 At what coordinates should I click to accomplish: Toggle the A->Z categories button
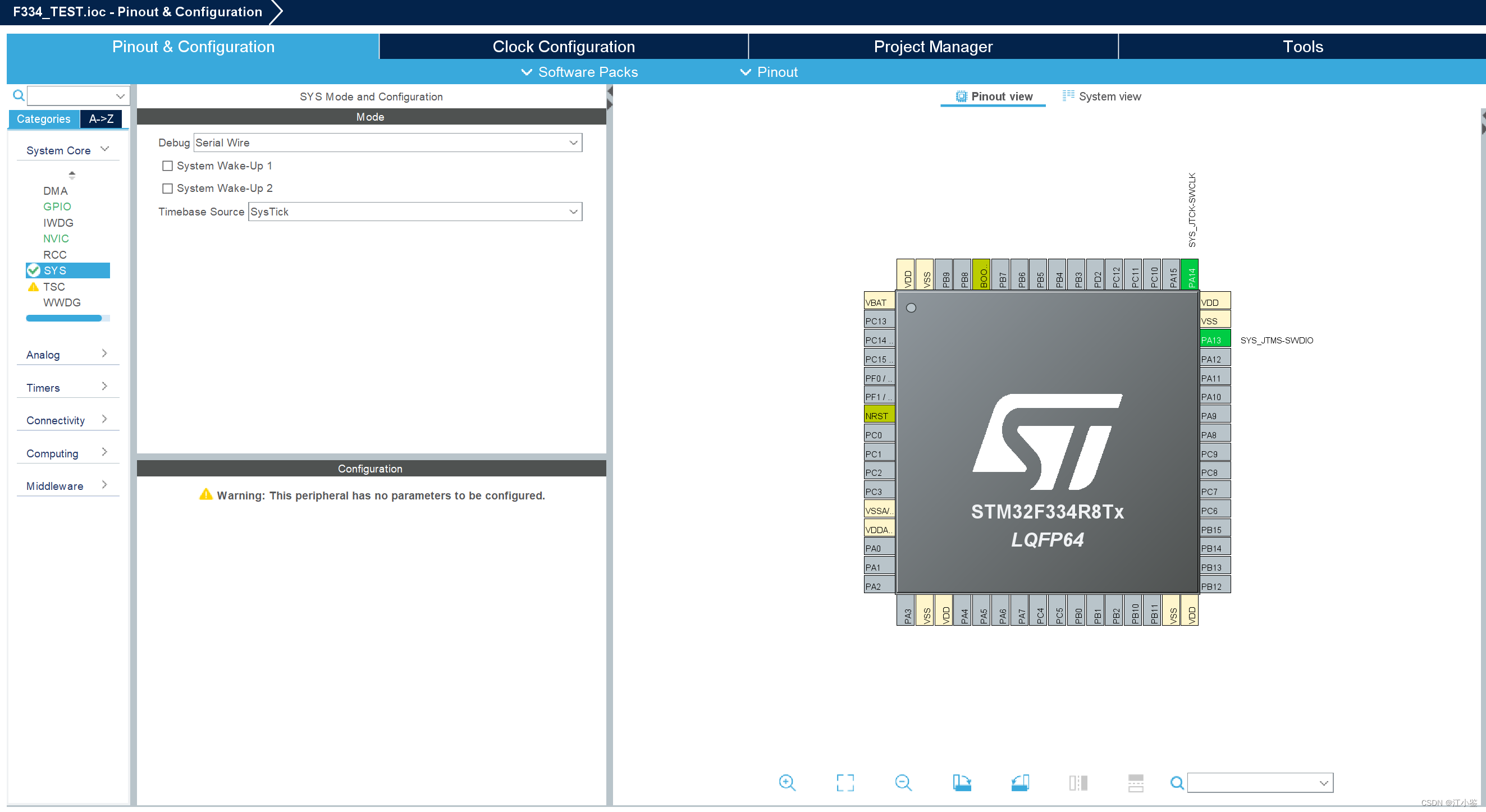pyautogui.click(x=100, y=119)
